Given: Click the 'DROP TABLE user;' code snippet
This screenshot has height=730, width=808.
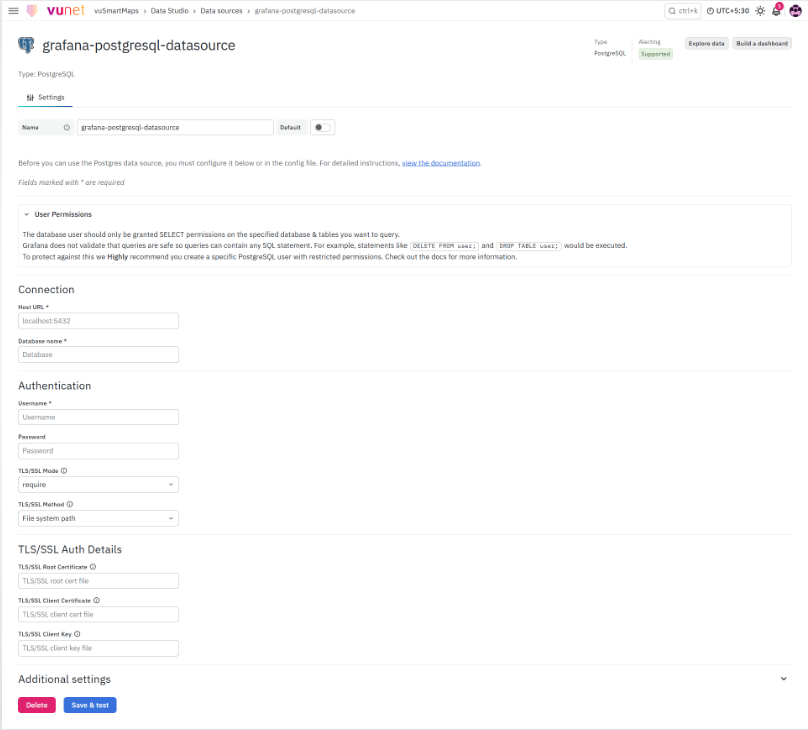Looking at the screenshot, I should [529, 246].
